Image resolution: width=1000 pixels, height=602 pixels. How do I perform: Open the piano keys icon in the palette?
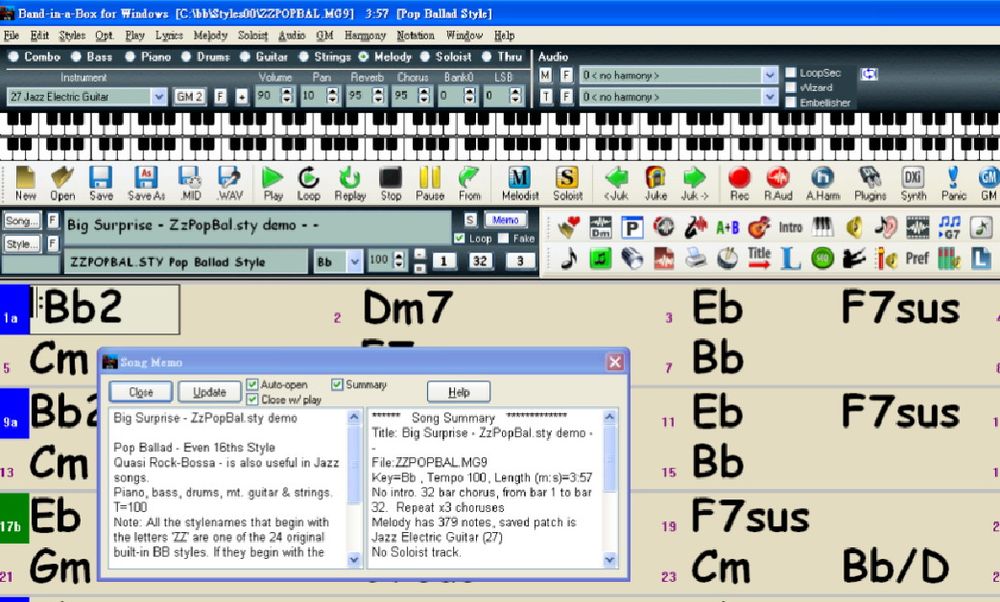pos(823,227)
